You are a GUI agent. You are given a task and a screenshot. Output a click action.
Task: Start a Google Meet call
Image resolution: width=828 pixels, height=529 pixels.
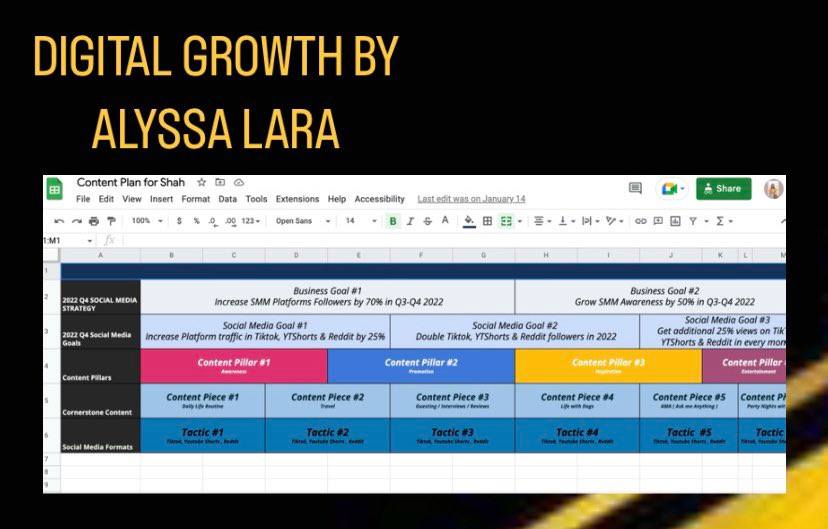(x=672, y=189)
